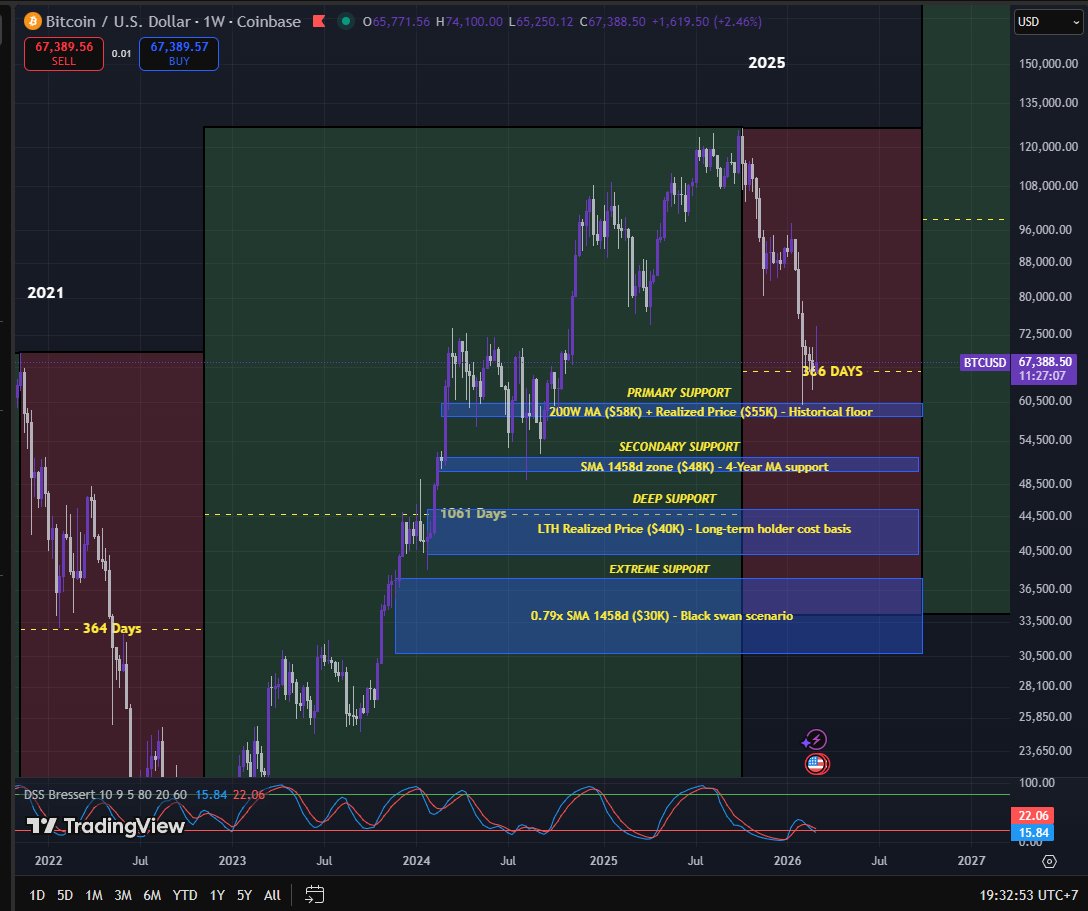Screen dimensions: 1088x911
Task: Click the 44,500.00 price axis tick
Action: click(1048, 516)
